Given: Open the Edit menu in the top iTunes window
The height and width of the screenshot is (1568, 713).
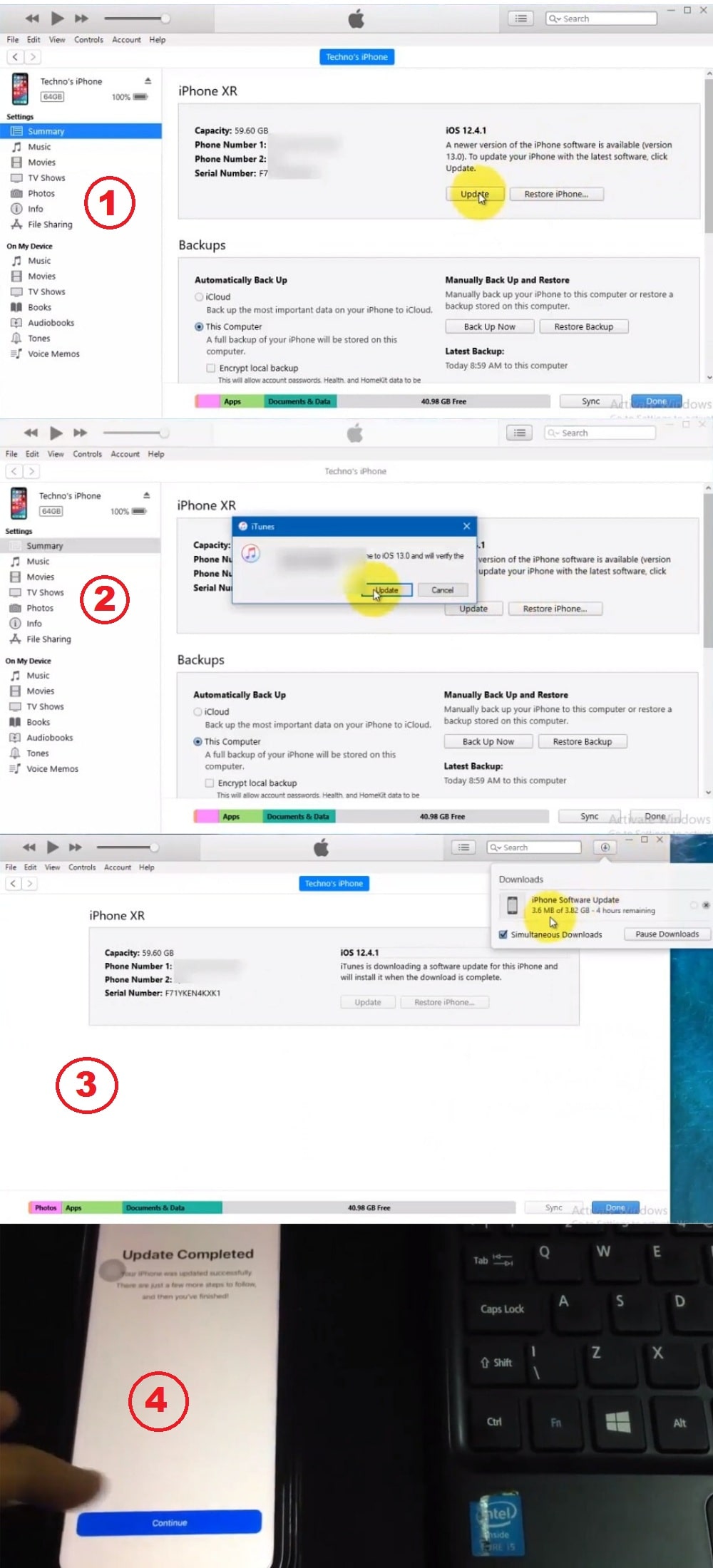Looking at the screenshot, I should pyautogui.click(x=34, y=40).
